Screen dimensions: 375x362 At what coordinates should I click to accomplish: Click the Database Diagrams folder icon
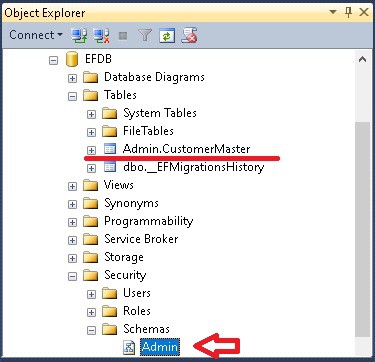tap(90, 77)
